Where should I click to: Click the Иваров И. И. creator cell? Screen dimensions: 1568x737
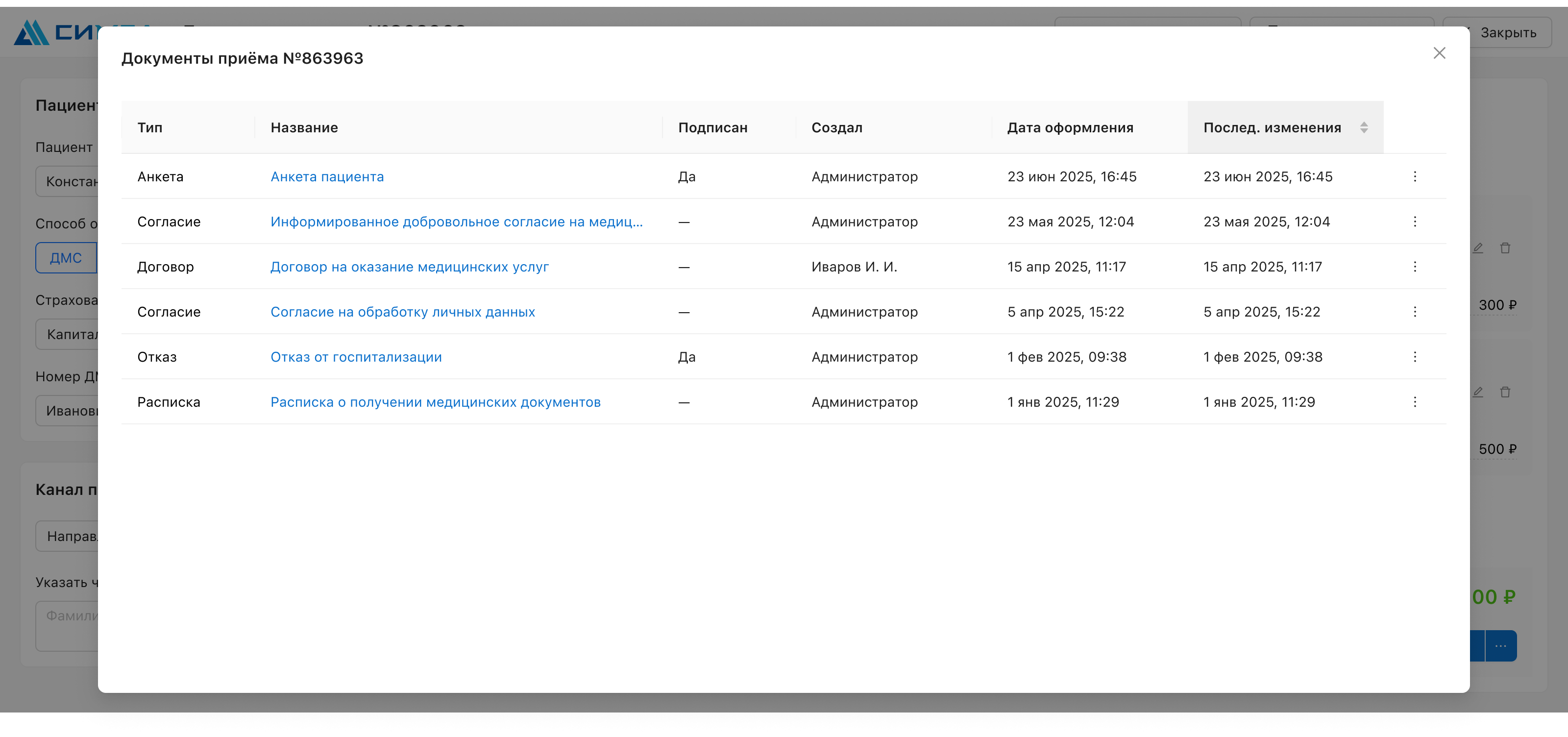(x=854, y=267)
